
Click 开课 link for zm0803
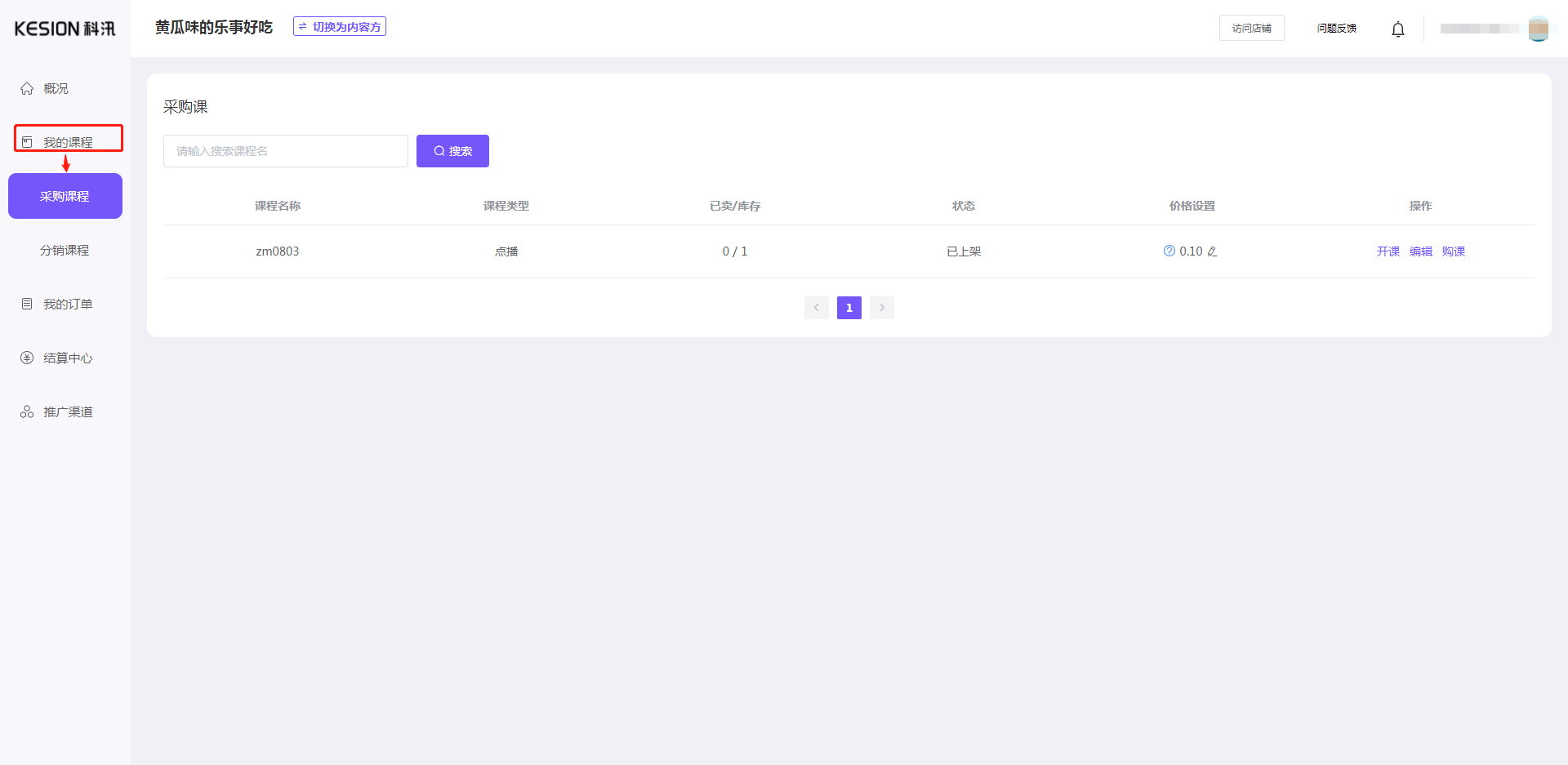pyautogui.click(x=1388, y=251)
